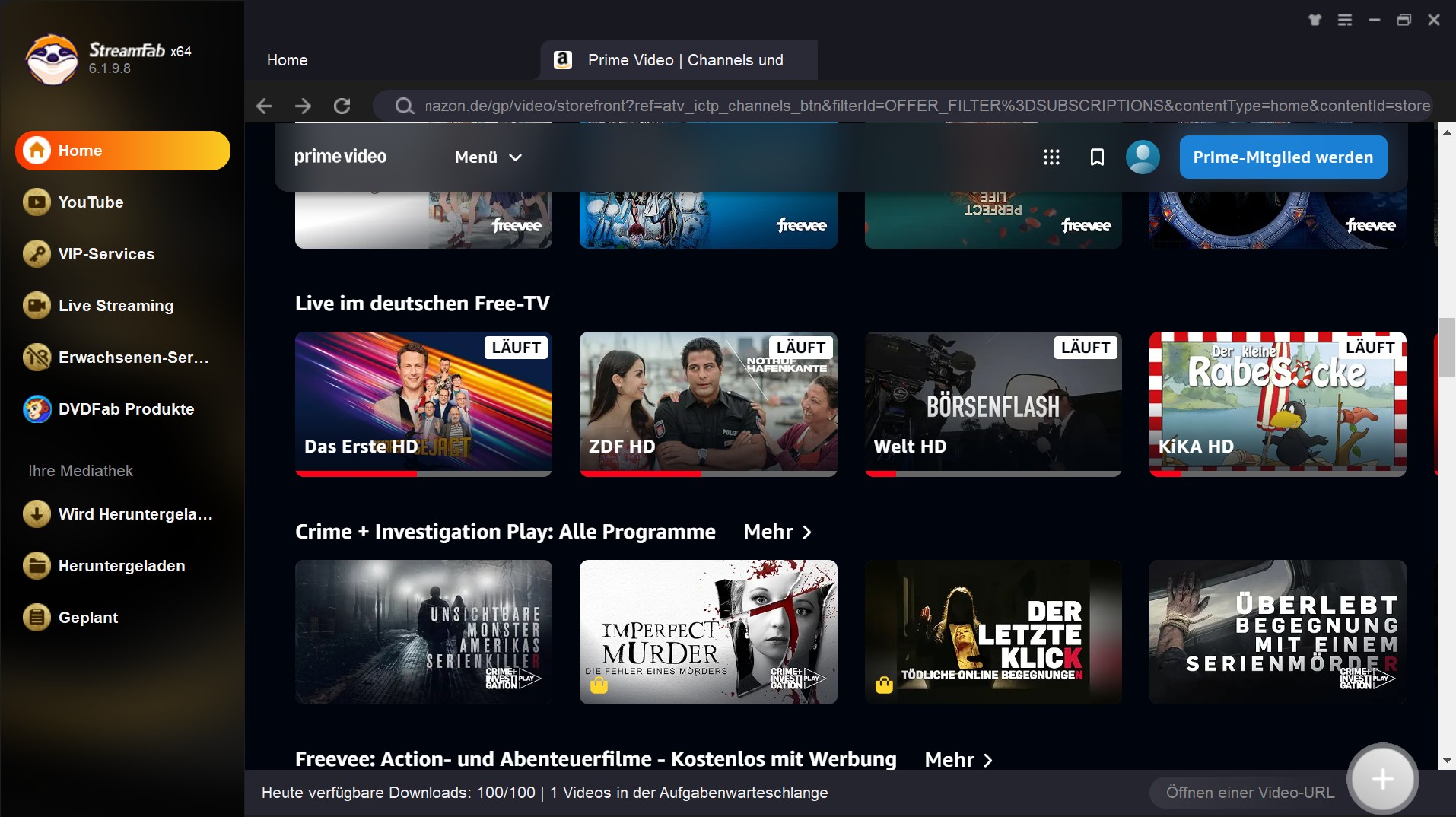Click Prime-Mitglied werden button
The height and width of the screenshot is (817, 1456).
coord(1283,157)
